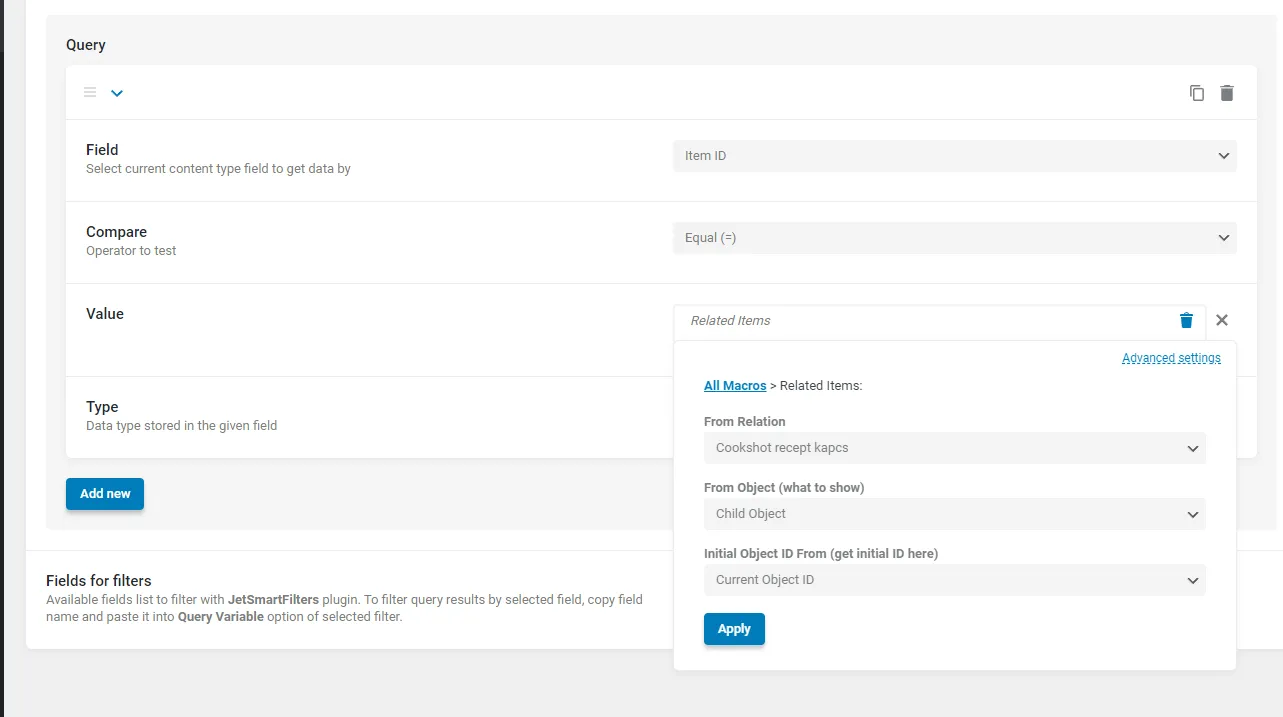Click the Type label
The image size is (1283, 717).
(x=102, y=407)
